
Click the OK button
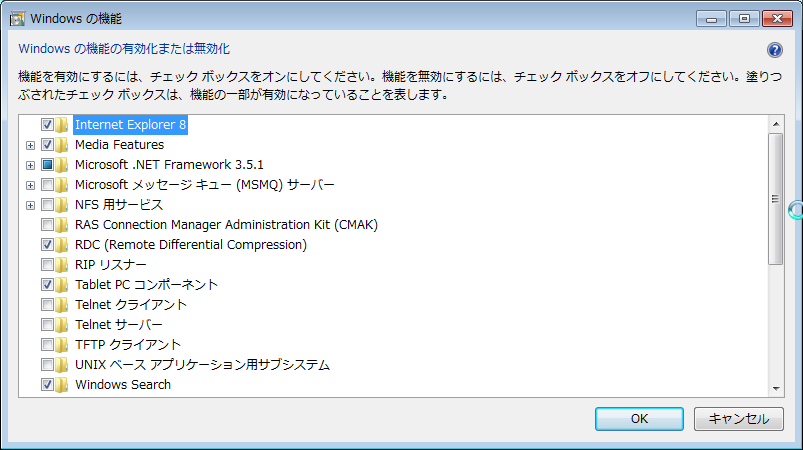click(639, 419)
